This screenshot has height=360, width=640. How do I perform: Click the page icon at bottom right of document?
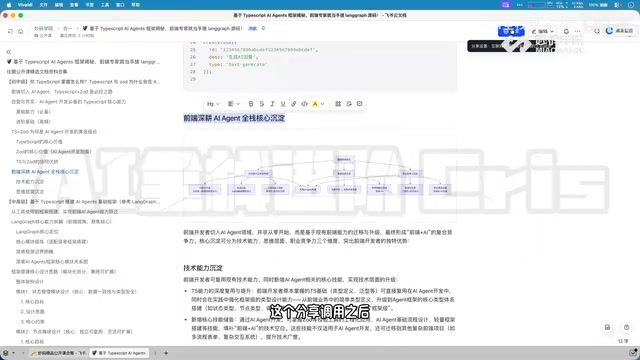click(607, 327)
